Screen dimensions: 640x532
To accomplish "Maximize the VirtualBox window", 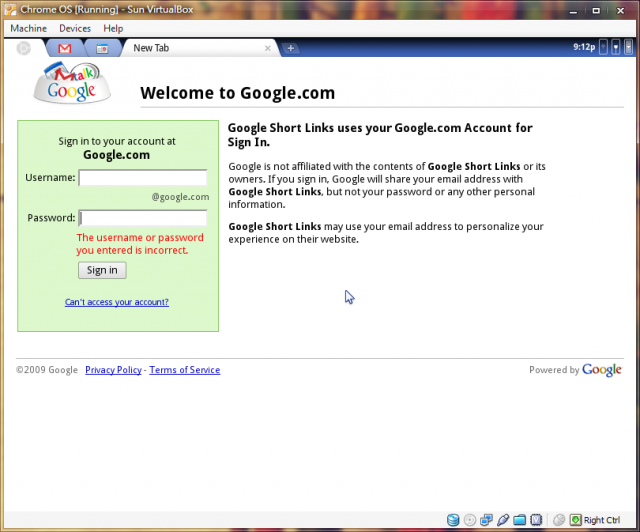I will coord(596,11).
